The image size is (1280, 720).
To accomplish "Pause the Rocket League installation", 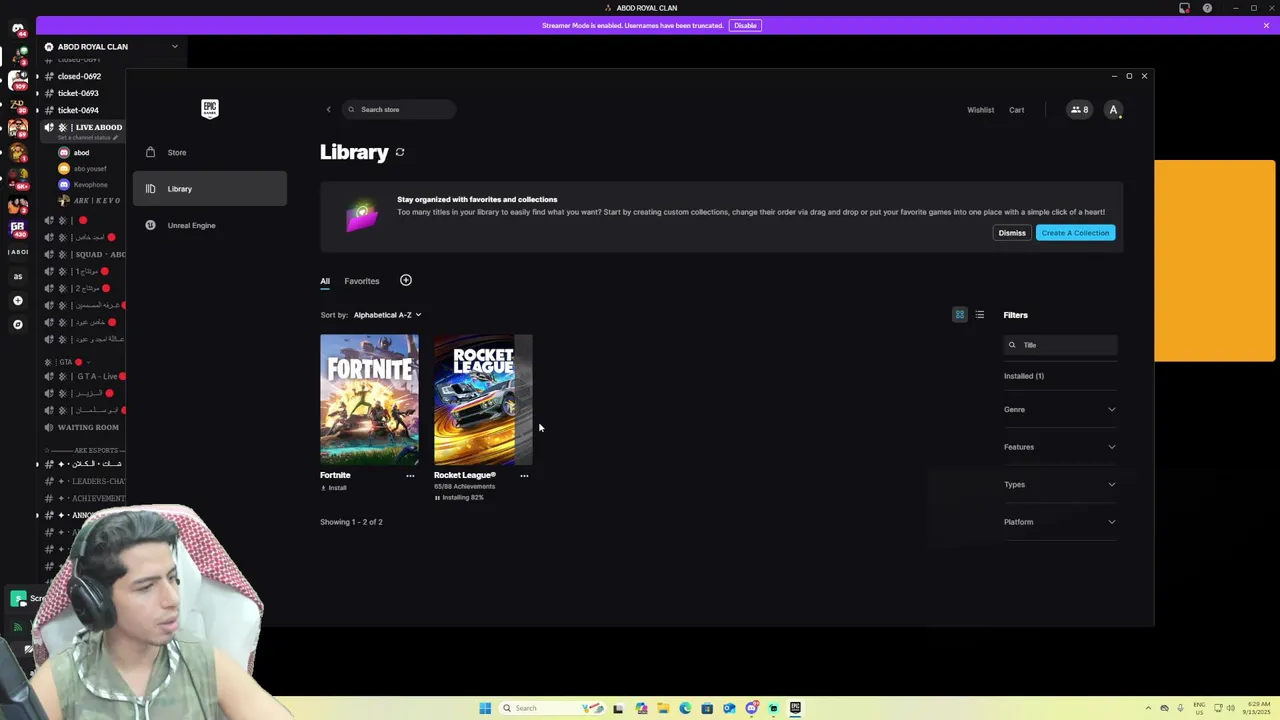I will pyautogui.click(x=437, y=497).
